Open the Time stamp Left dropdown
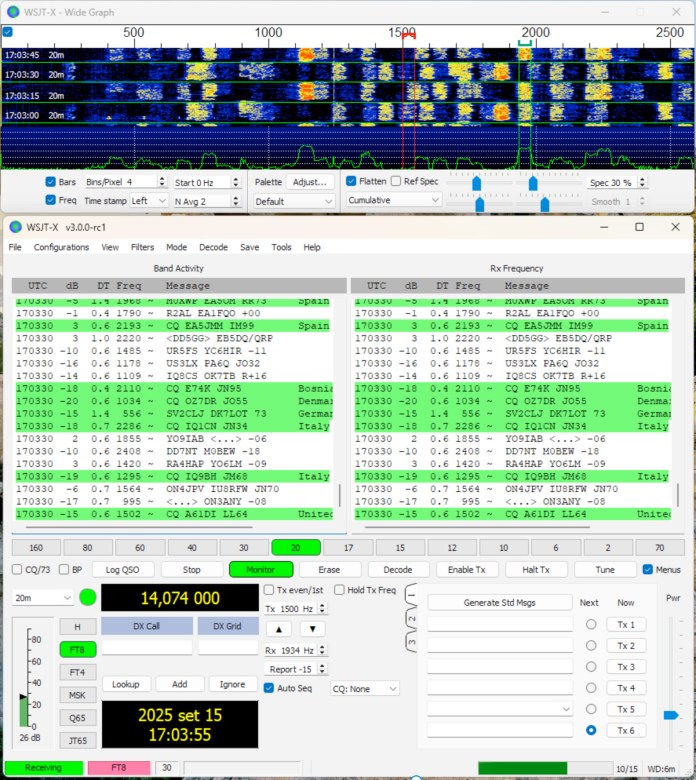 (x=149, y=200)
